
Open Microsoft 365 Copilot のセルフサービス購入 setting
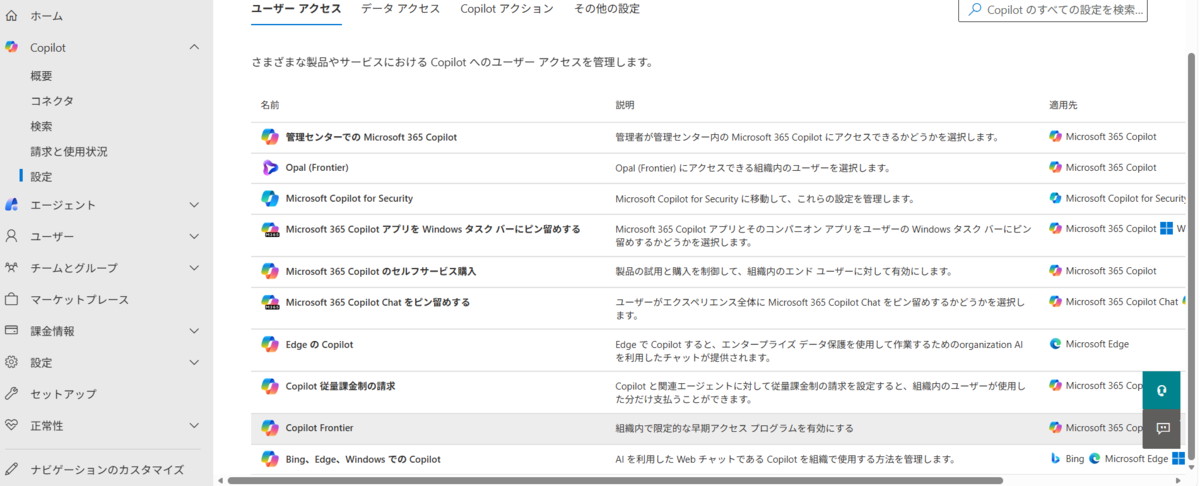point(381,271)
